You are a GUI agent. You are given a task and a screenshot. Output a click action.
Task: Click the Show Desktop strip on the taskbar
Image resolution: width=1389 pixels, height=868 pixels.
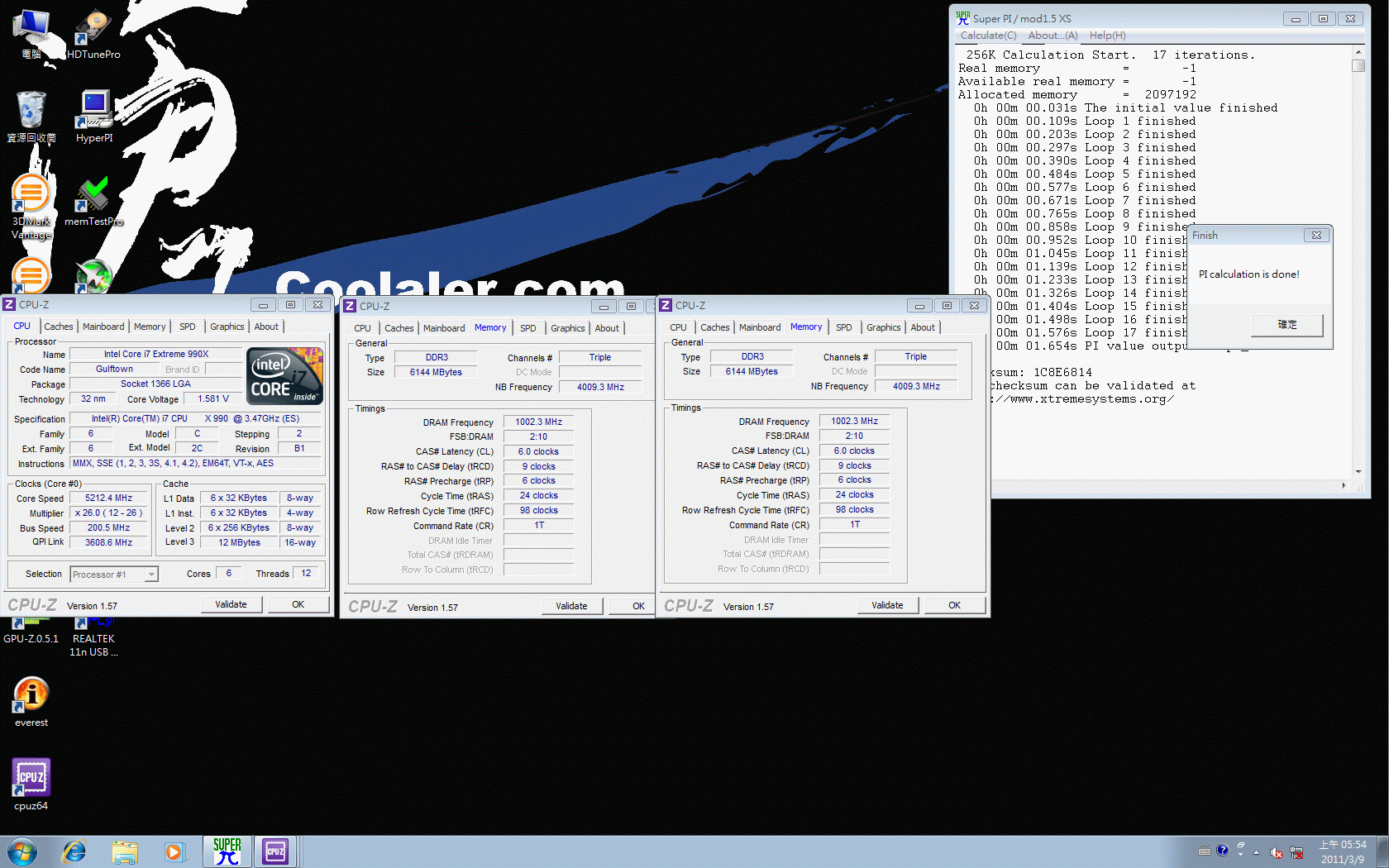point(1382,851)
